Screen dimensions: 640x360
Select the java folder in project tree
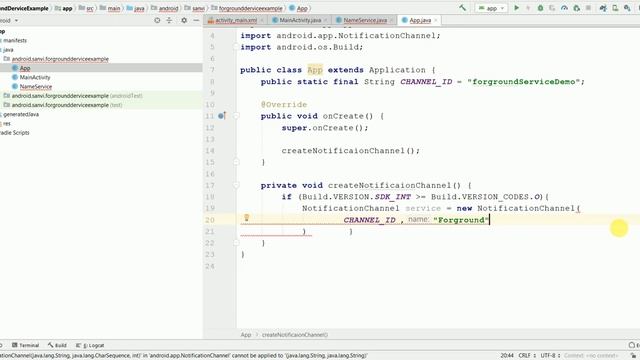pyautogui.click(x=8, y=50)
